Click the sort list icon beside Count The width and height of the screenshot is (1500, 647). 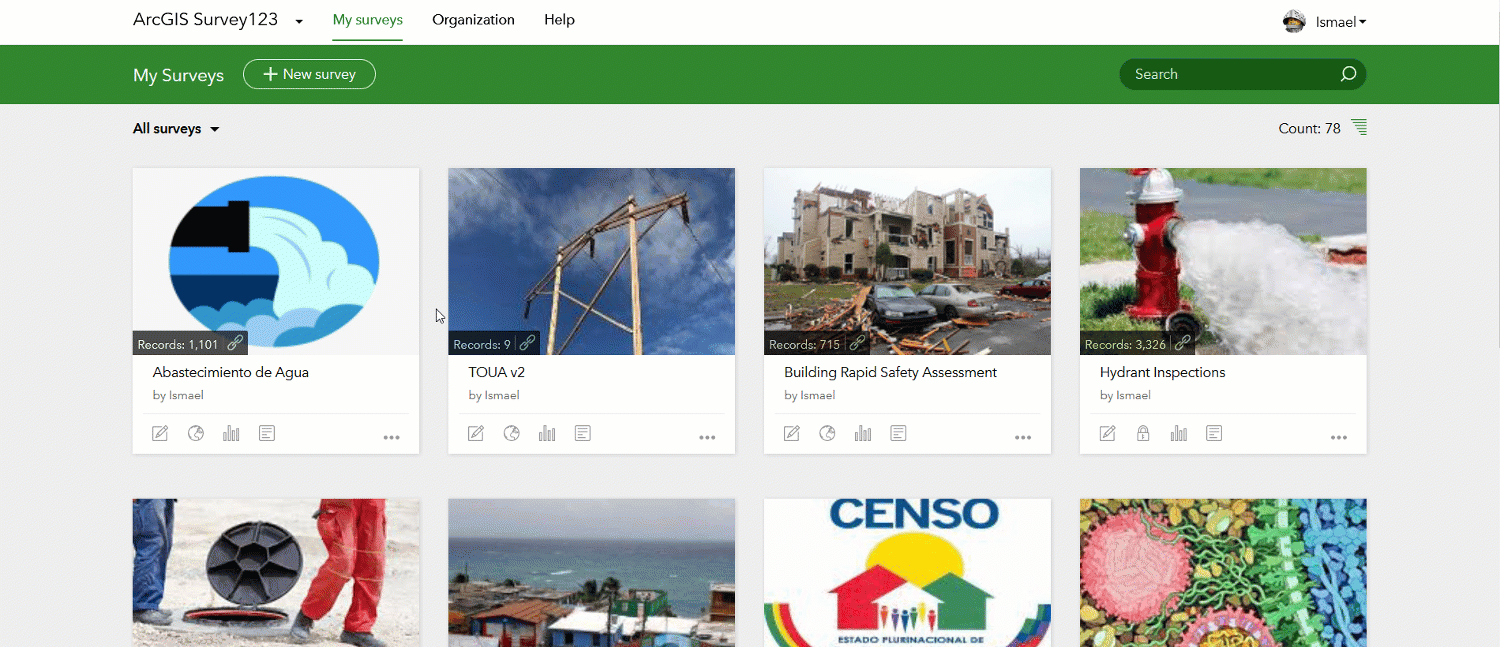(x=1359, y=127)
